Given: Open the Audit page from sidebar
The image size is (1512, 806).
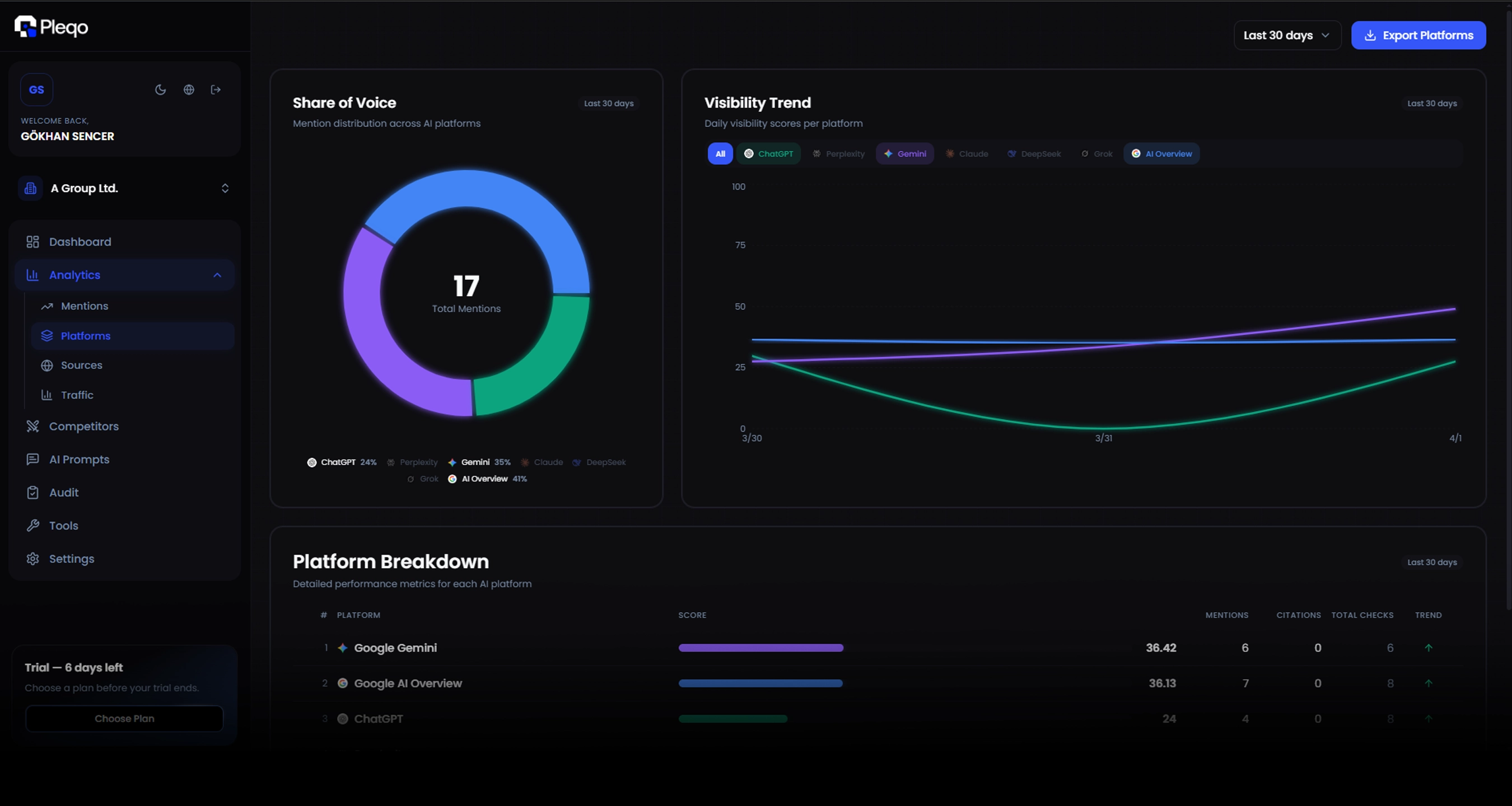Looking at the screenshot, I should coord(64,492).
